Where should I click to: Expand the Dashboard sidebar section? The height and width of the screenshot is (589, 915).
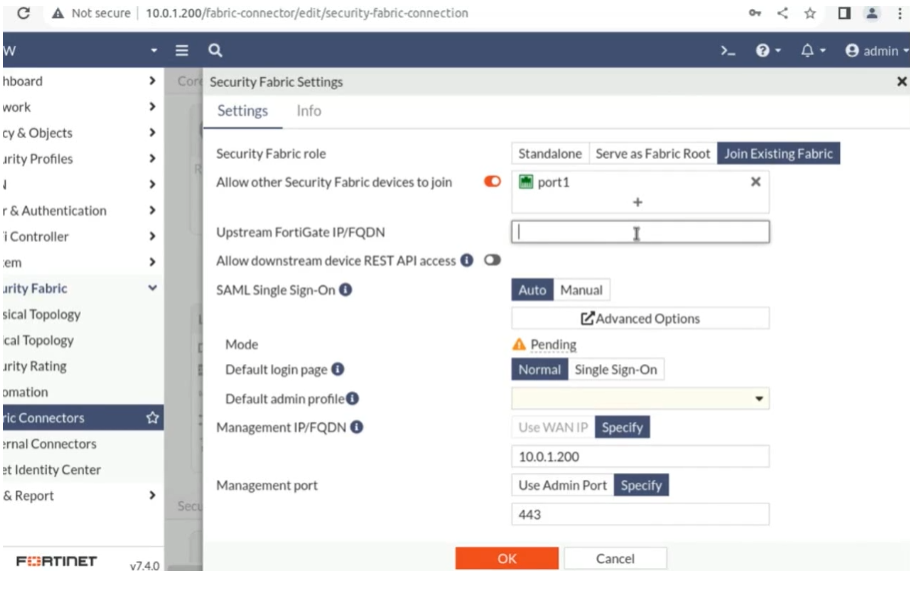pyautogui.click(x=152, y=81)
